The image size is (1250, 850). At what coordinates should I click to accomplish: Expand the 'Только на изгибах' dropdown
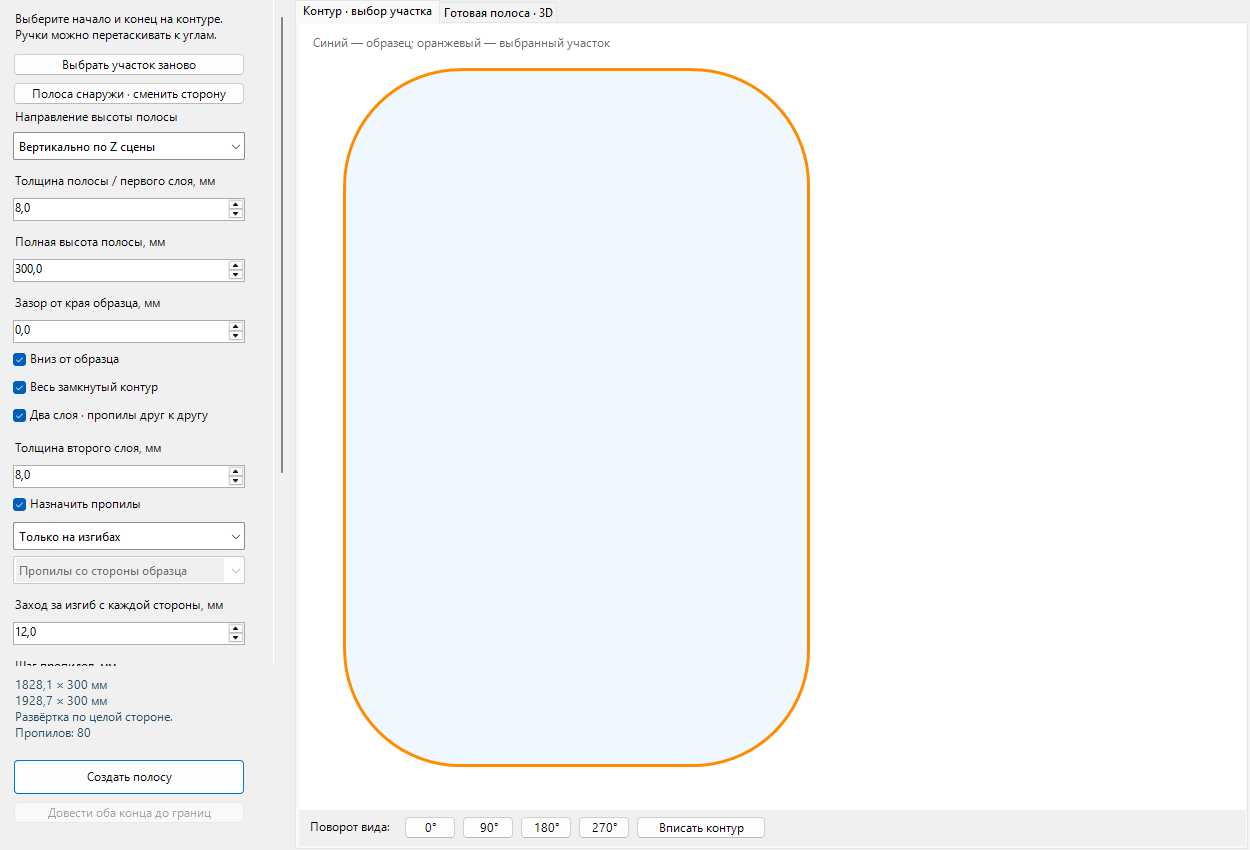coord(129,536)
